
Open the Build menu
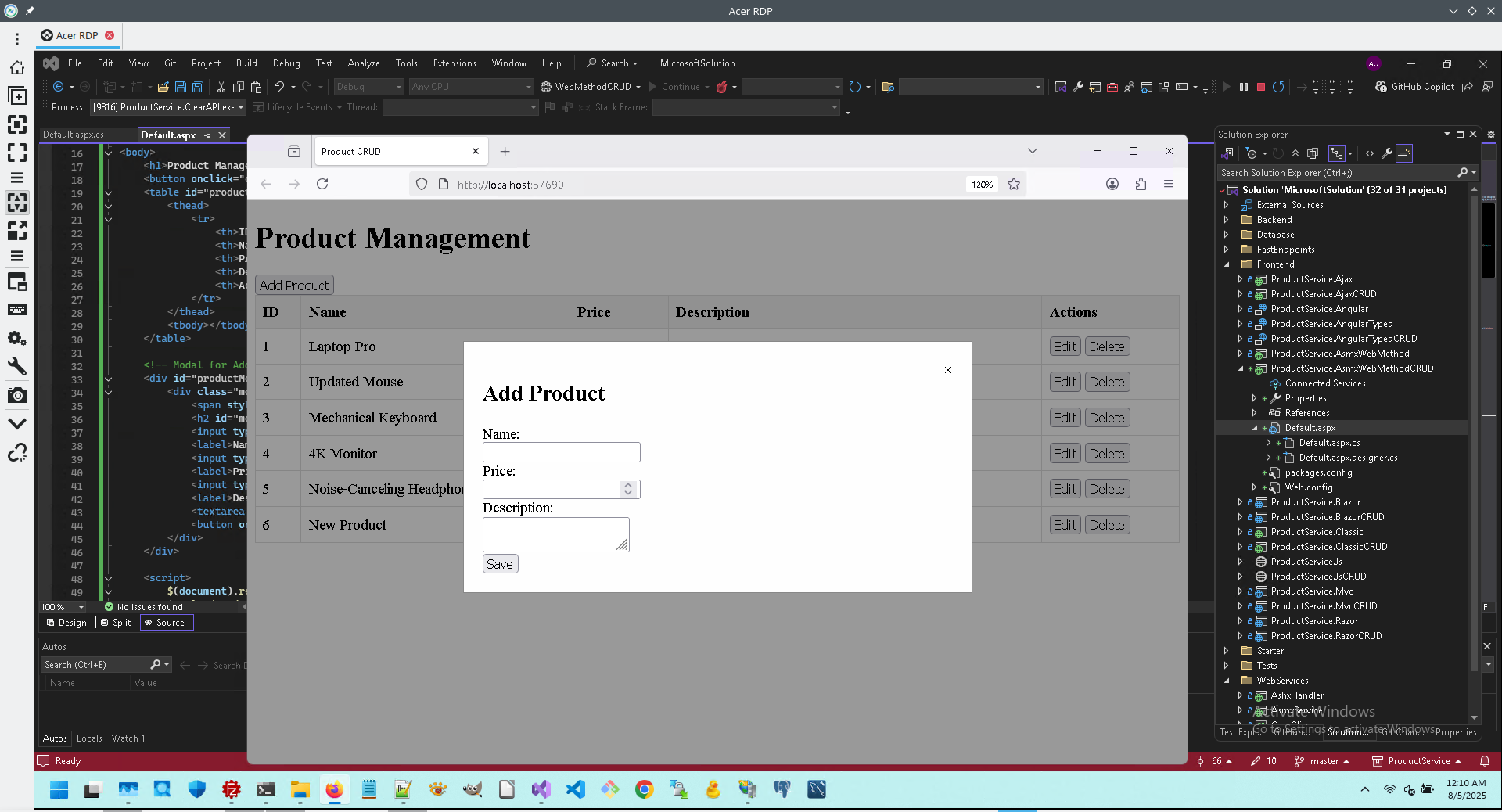tap(246, 63)
